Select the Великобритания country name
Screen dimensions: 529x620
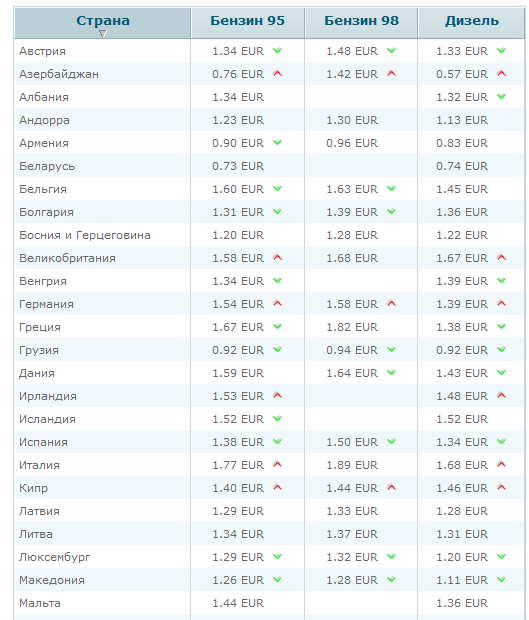pos(67,258)
